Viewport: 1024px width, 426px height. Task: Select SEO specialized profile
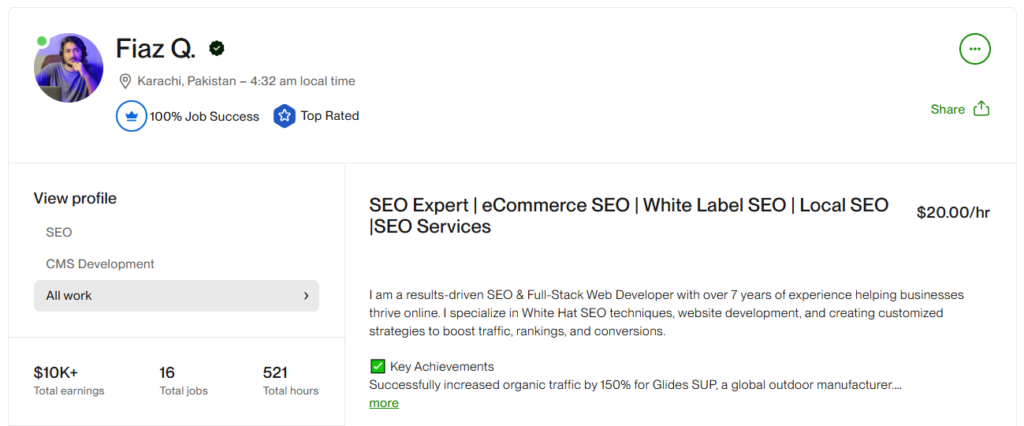(x=59, y=233)
